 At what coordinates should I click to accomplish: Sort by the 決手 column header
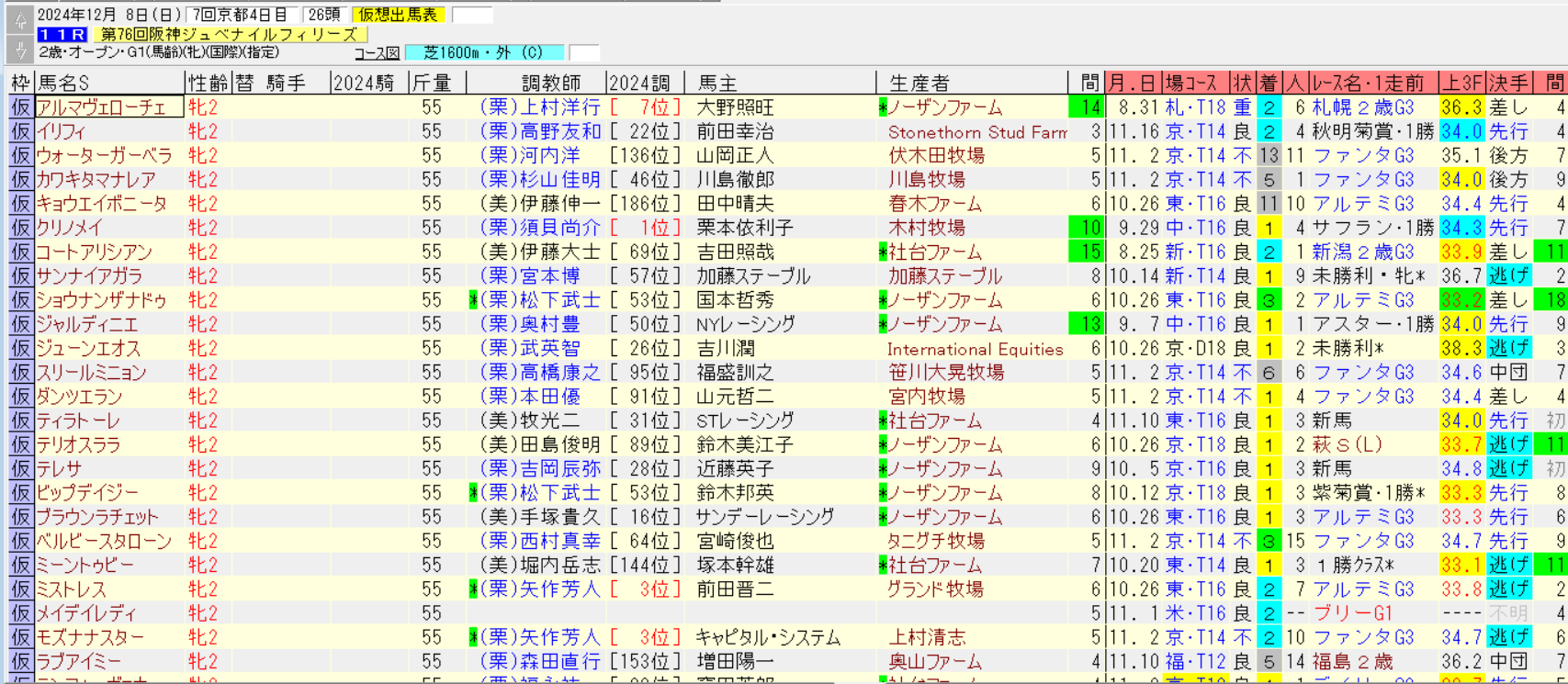coord(1509,83)
